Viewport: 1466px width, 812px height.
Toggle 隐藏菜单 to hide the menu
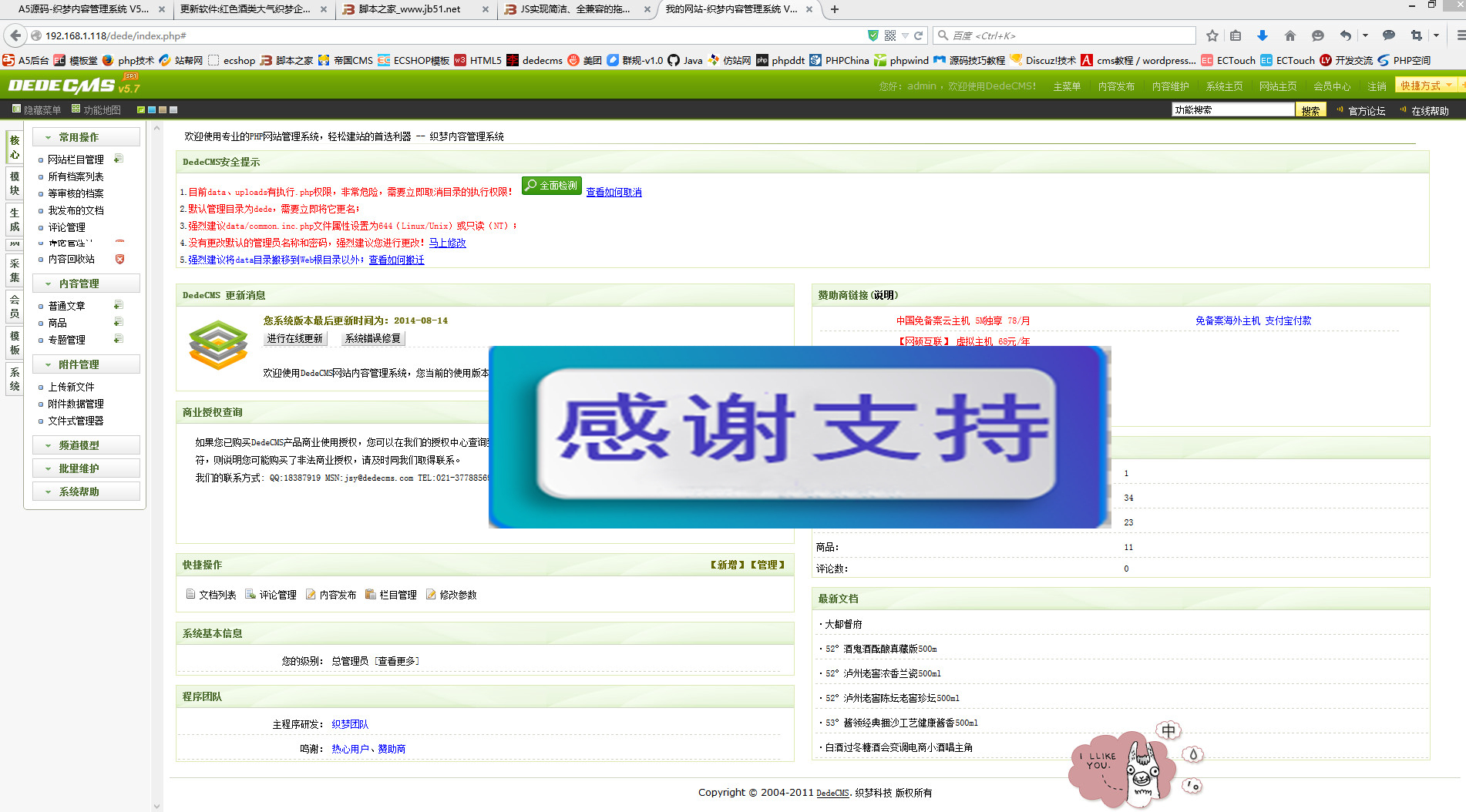[37, 110]
